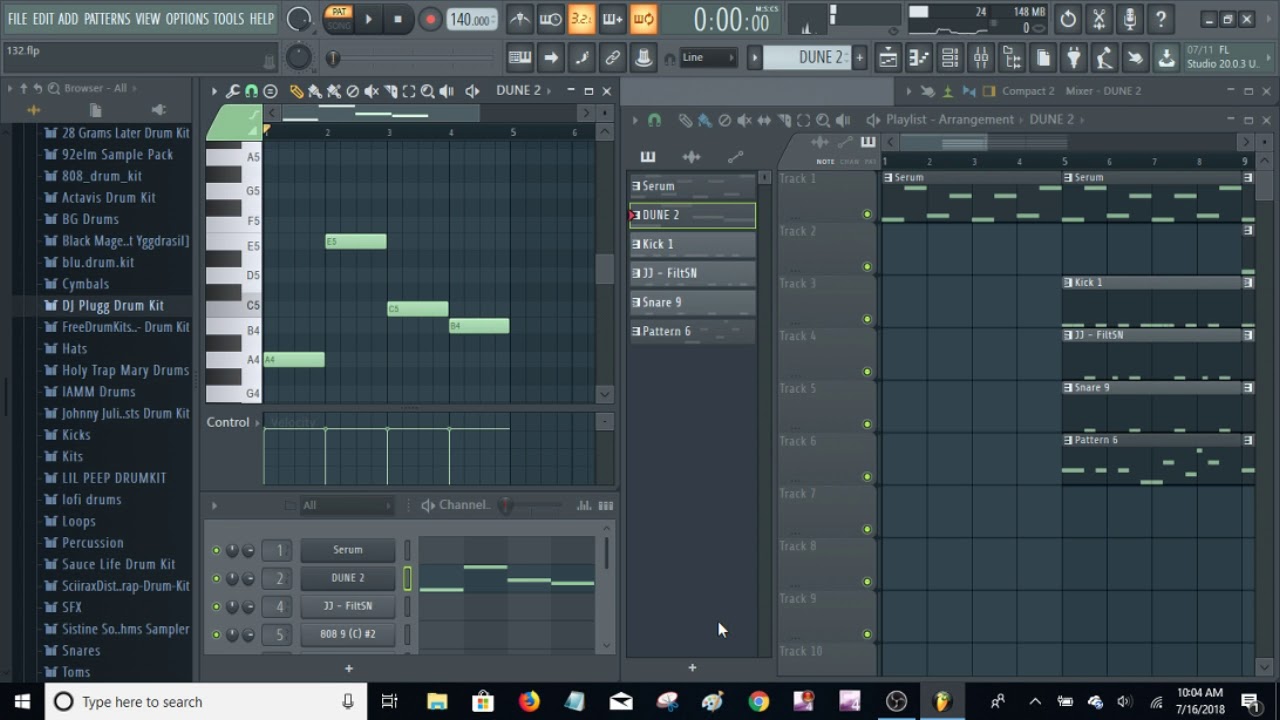Select the Slice tool in piano roll
The height and width of the screenshot is (720, 1280).
(390, 91)
